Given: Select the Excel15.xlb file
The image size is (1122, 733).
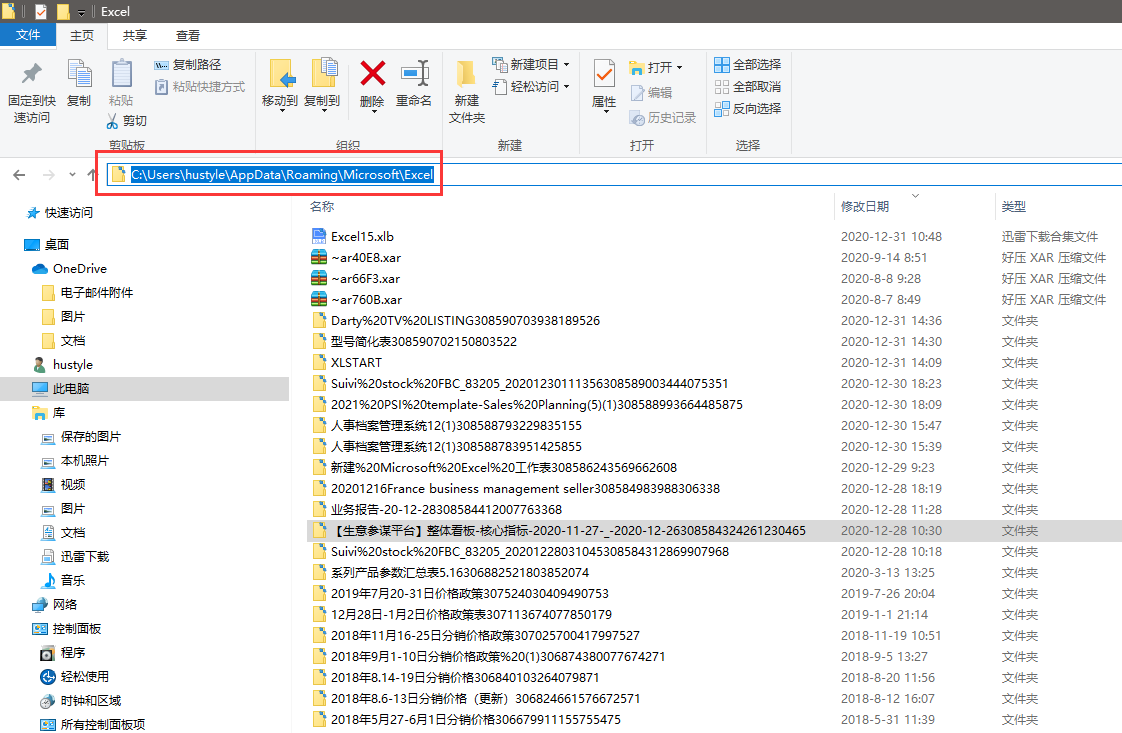Looking at the screenshot, I should [362, 236].
